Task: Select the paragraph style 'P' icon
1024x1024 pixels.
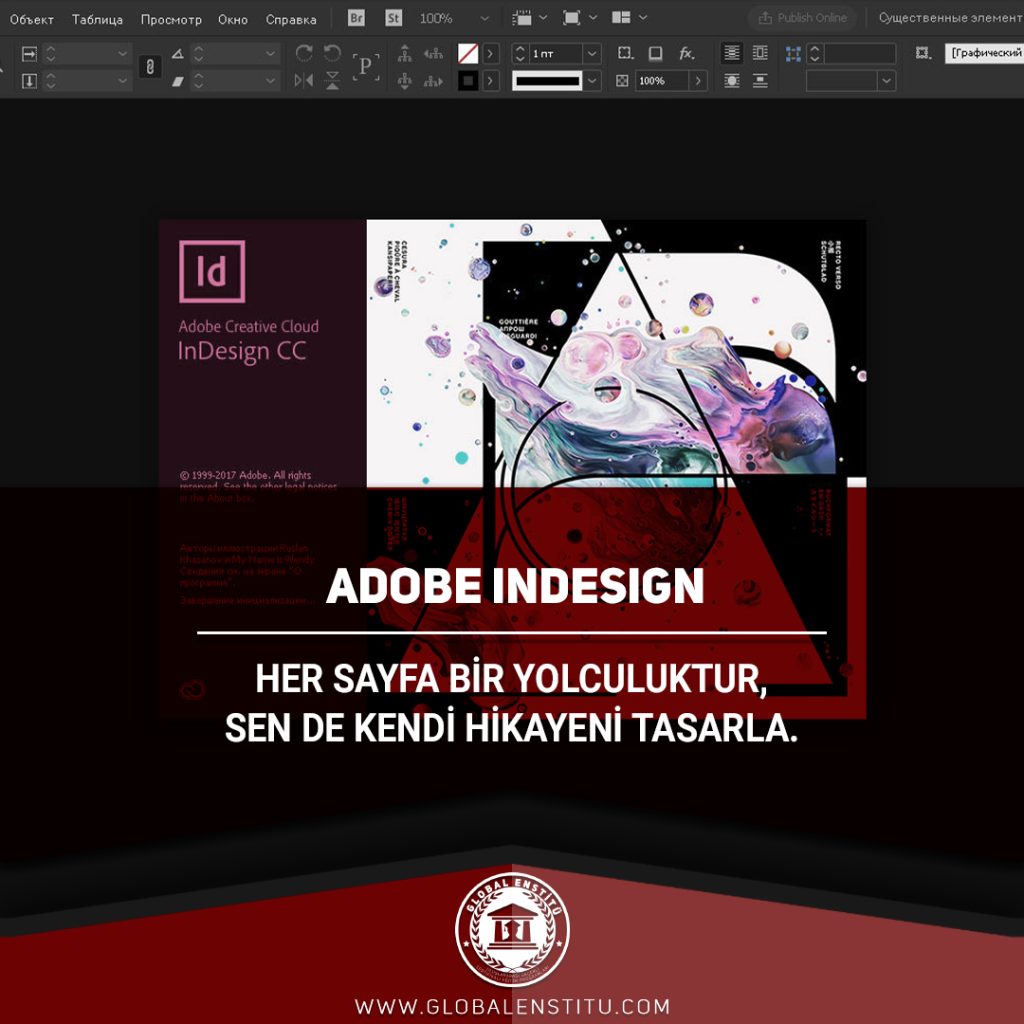Action: pyautogui.click(x=365, y=66)
